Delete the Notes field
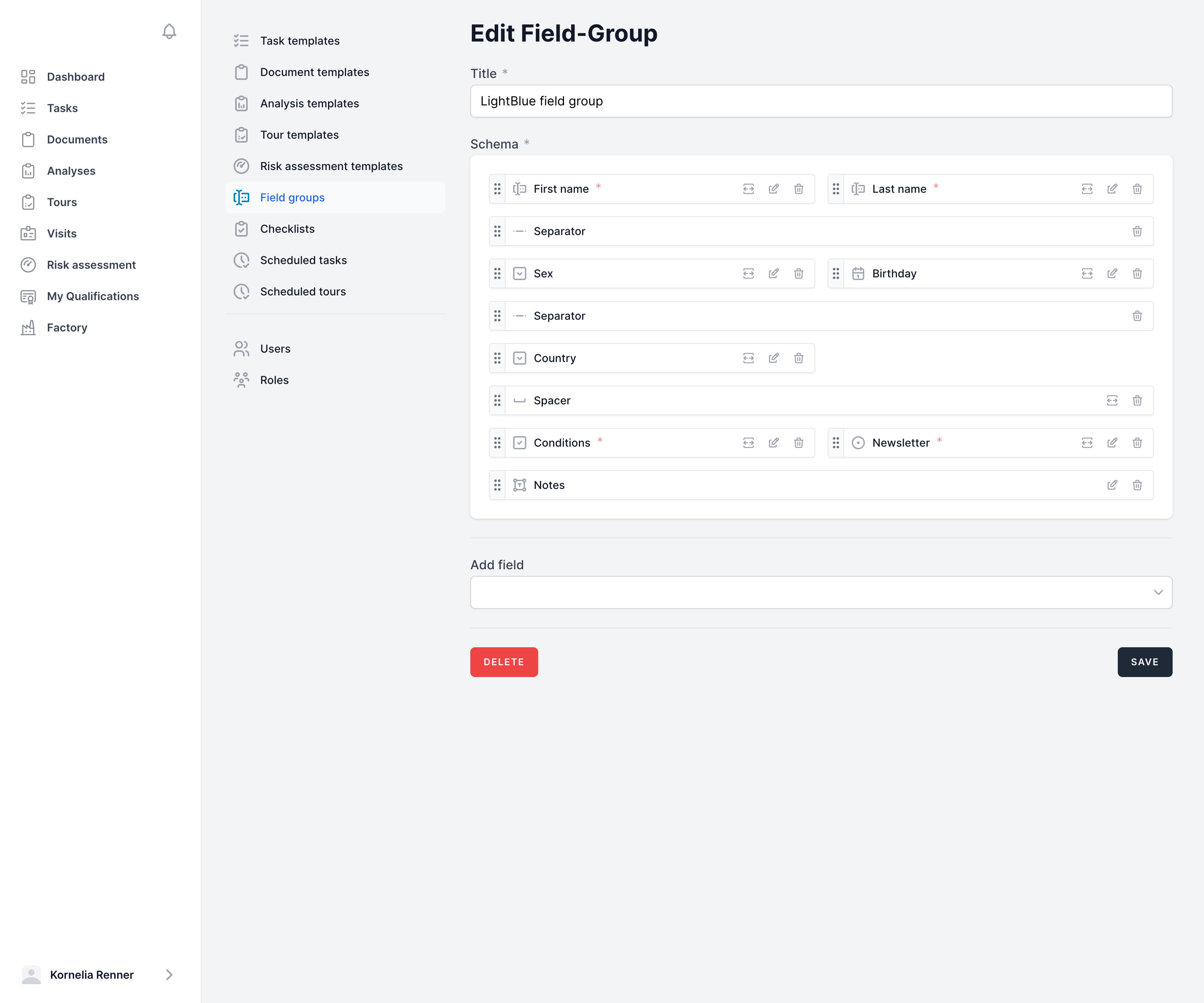 pos(1137,485)
